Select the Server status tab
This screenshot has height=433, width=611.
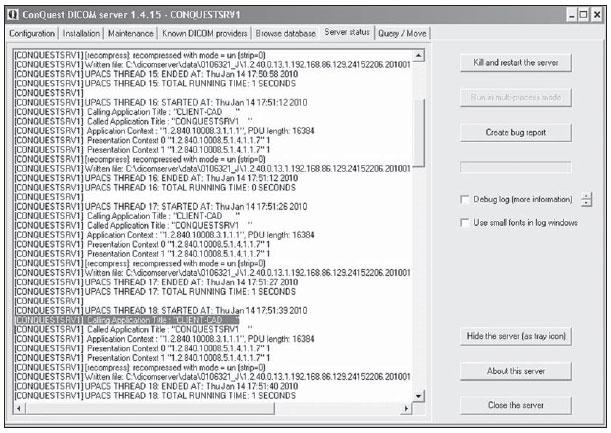click(x=347, y=32)
